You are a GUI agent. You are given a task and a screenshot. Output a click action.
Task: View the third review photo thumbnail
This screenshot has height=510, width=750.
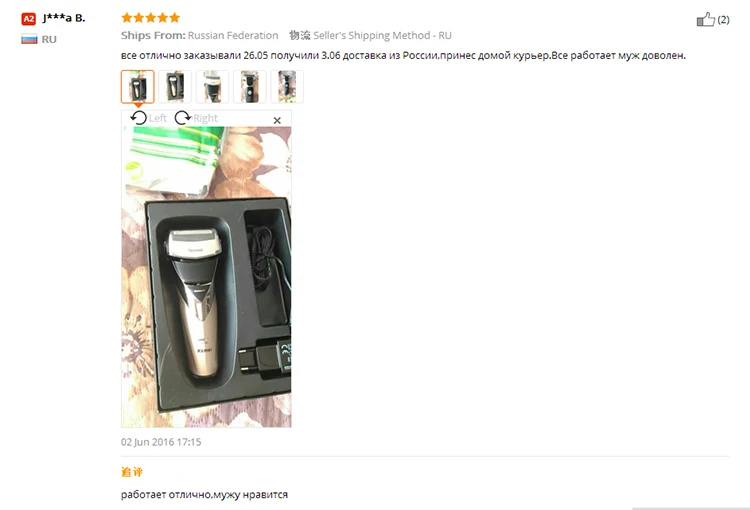(x=212, y=87)
